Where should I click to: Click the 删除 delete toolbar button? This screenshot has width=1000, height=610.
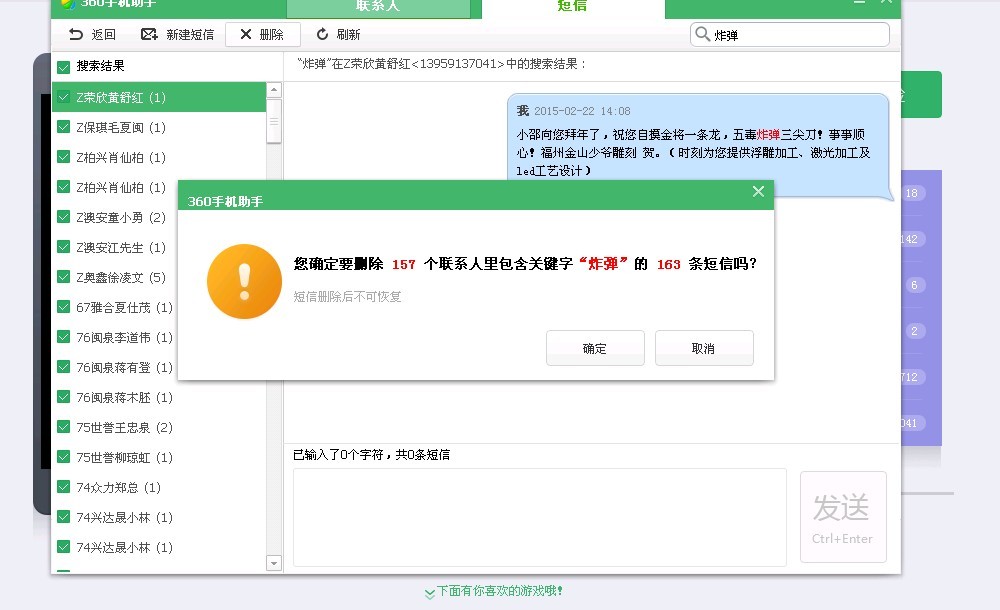pos(262,34)
